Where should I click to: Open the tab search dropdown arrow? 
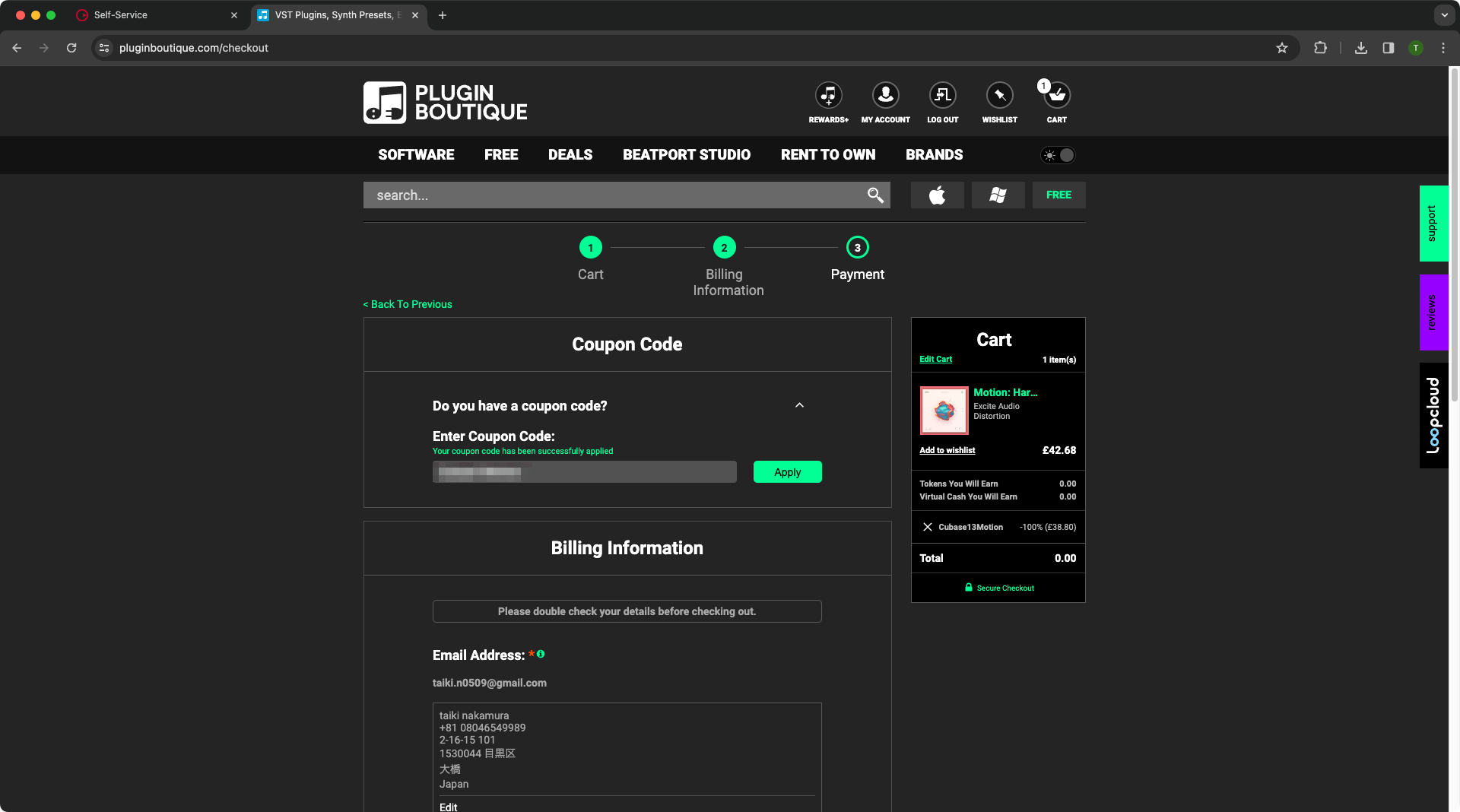click(1444, 15)
